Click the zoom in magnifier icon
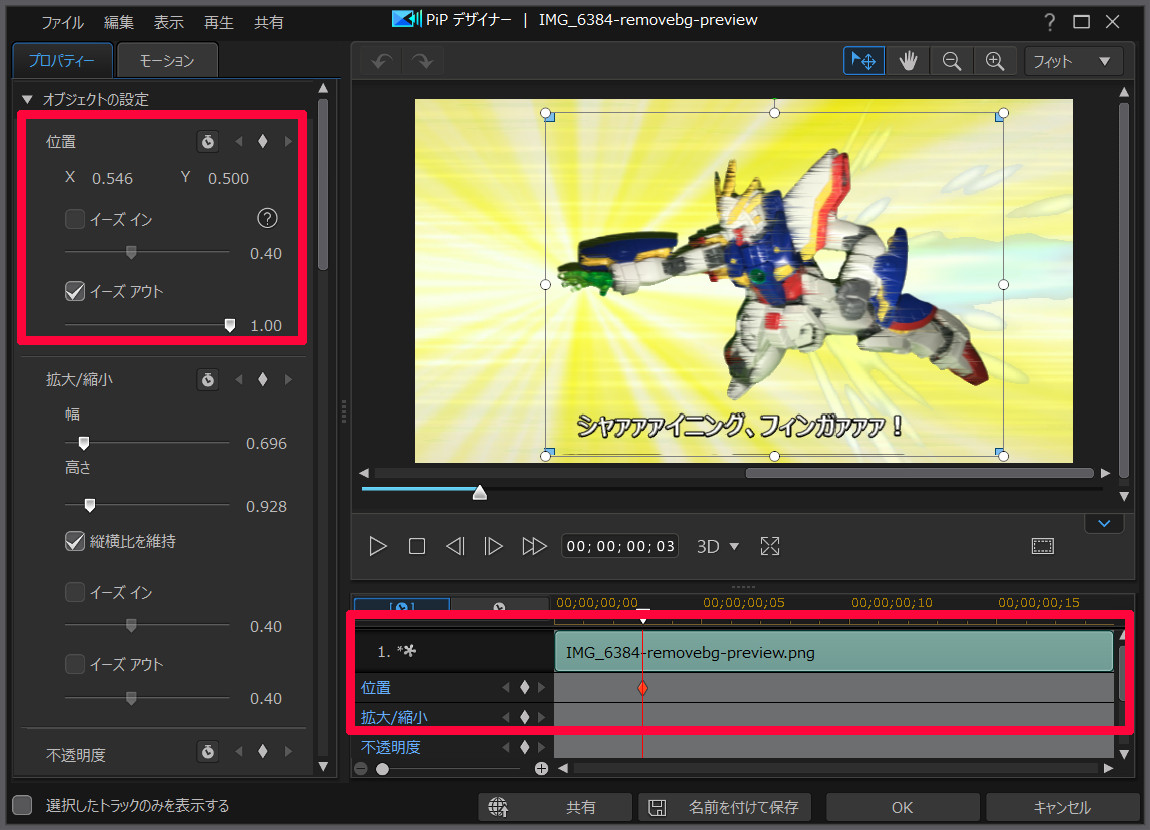The height and width of the screenshot is (830, 1150). [x=994, y=61]
